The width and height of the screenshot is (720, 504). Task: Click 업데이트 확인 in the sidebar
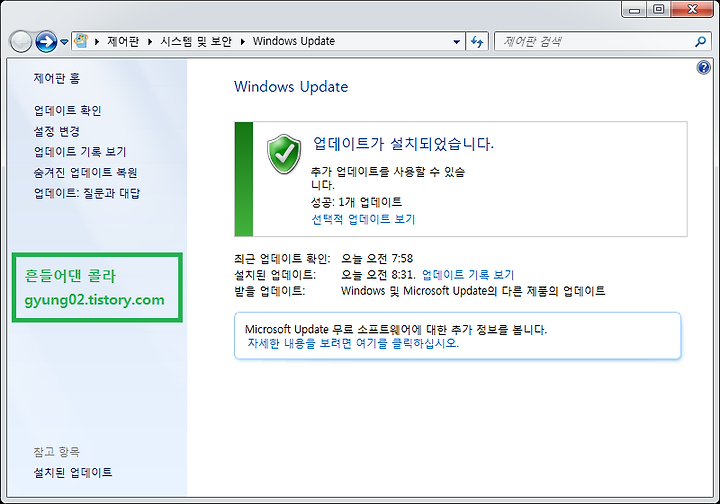pos(68,111)
